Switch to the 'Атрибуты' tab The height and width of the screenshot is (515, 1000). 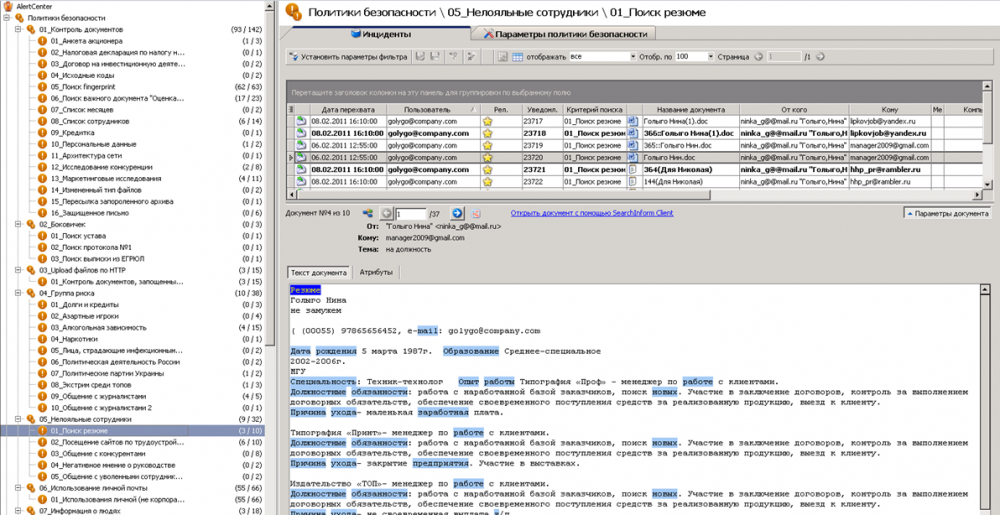point(375,272)
